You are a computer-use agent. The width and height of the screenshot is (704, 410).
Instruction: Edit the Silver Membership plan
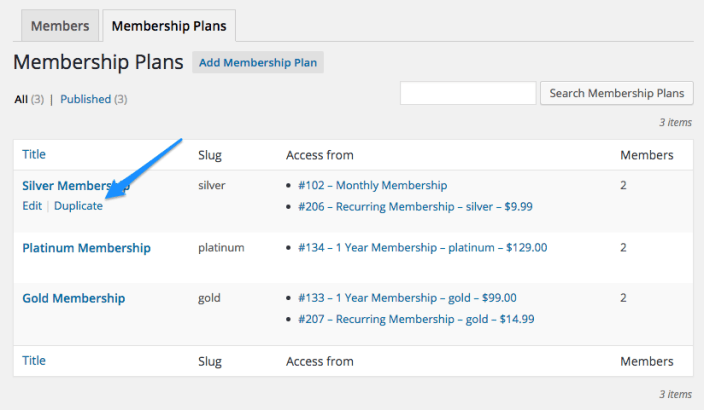pyautogui.click(x=32, y=206)
